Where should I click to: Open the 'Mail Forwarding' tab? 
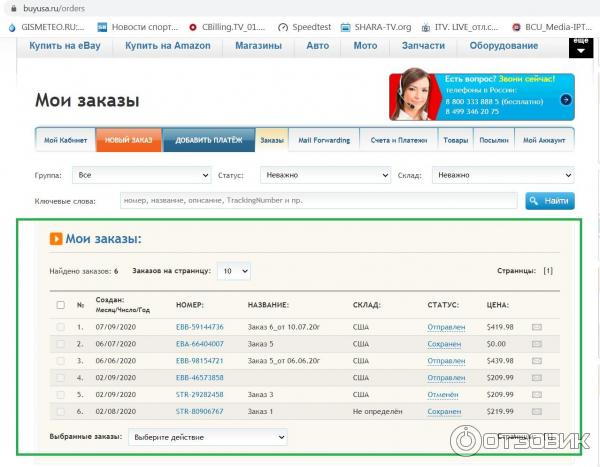[323, 140]
